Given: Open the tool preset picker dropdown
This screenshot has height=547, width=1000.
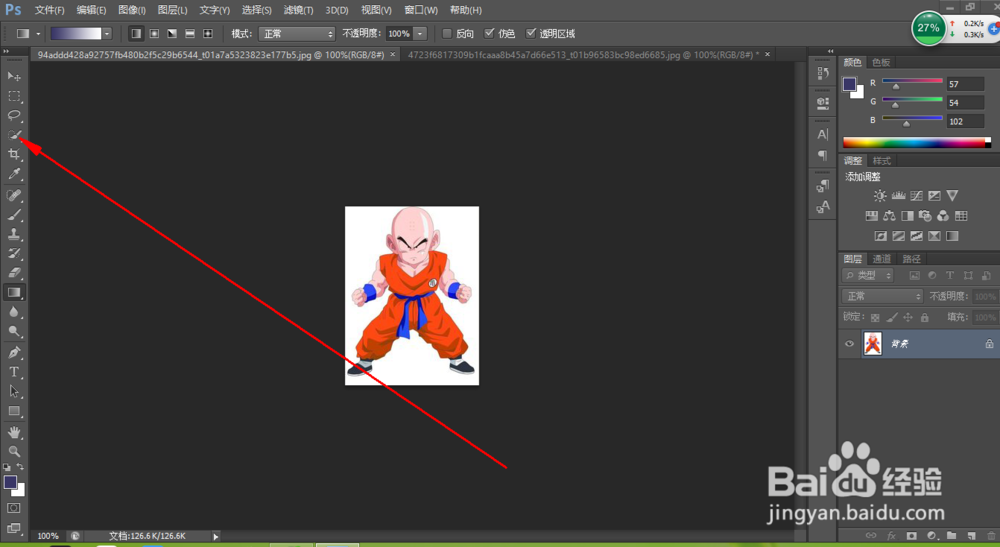Looking at the screenshot, I should (38, 34).
